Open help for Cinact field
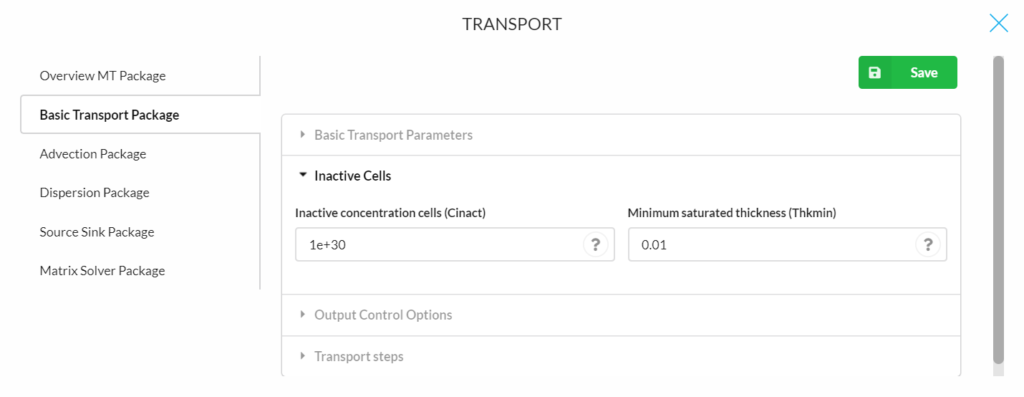1024x397 pixels. pyautogui.click(x=595, y=245)
